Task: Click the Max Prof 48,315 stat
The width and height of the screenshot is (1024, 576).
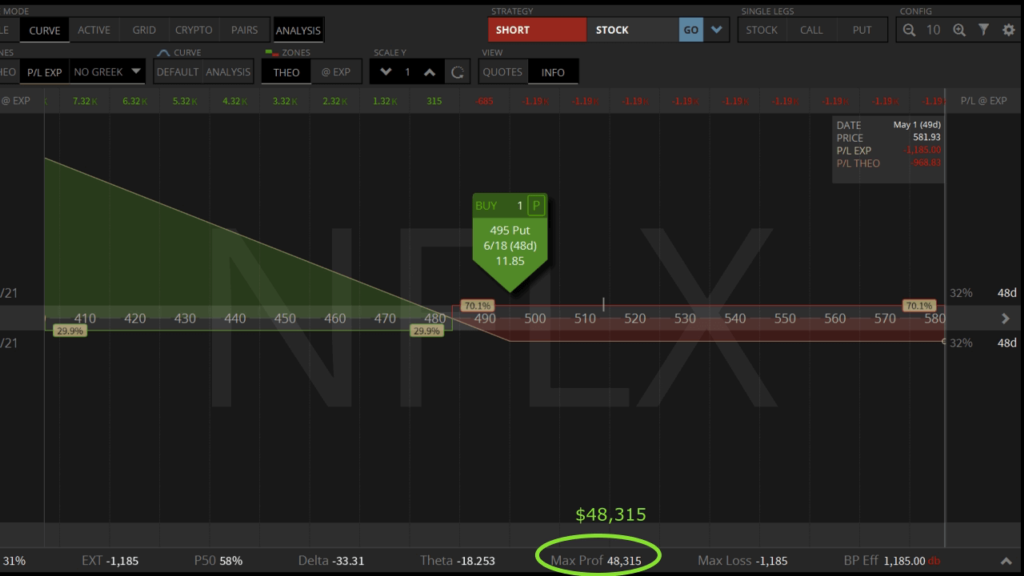Action: [596, 561]
